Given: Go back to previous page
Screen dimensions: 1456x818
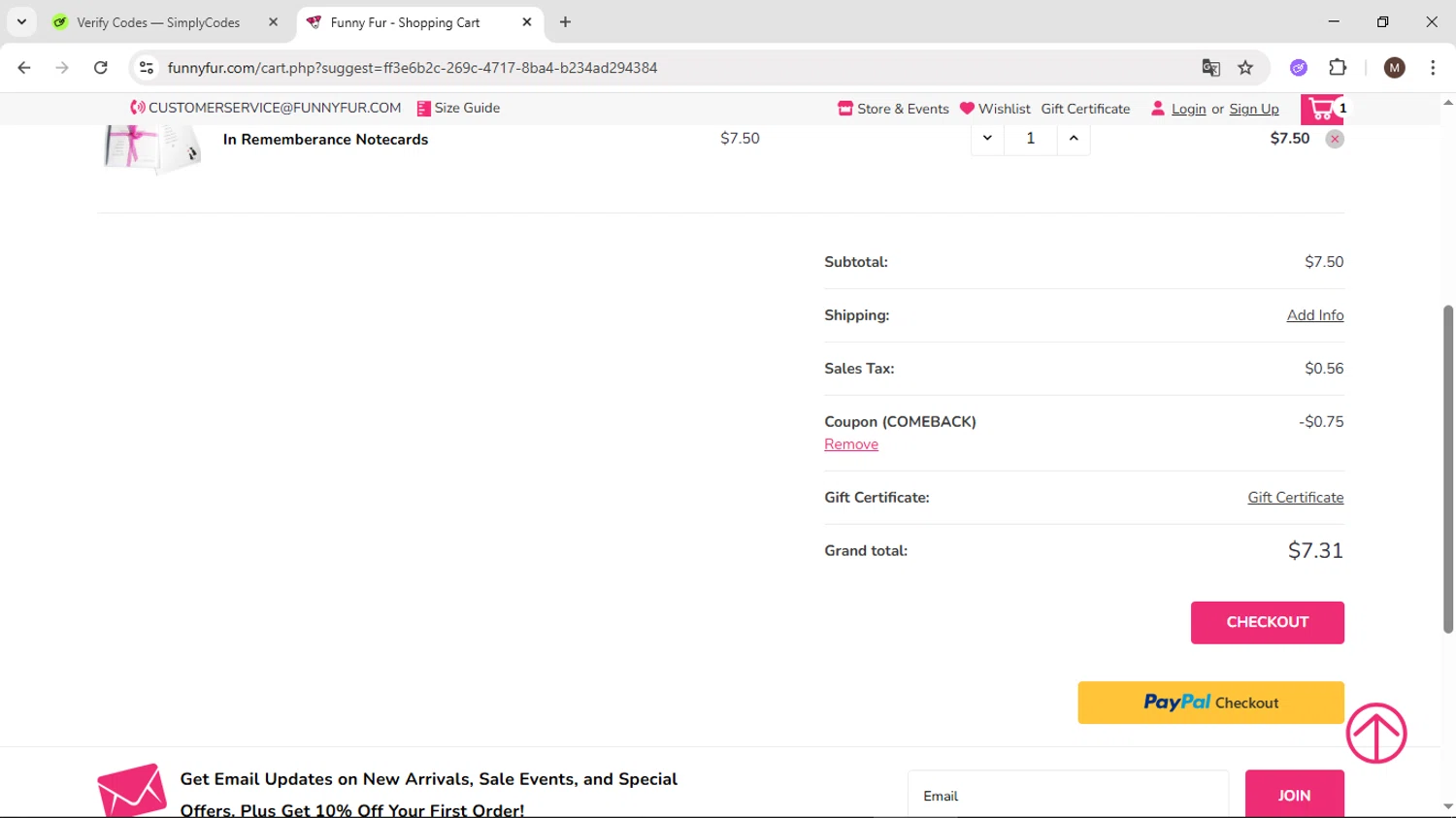Looking at the screenshot, I should [x=24, y=68].
